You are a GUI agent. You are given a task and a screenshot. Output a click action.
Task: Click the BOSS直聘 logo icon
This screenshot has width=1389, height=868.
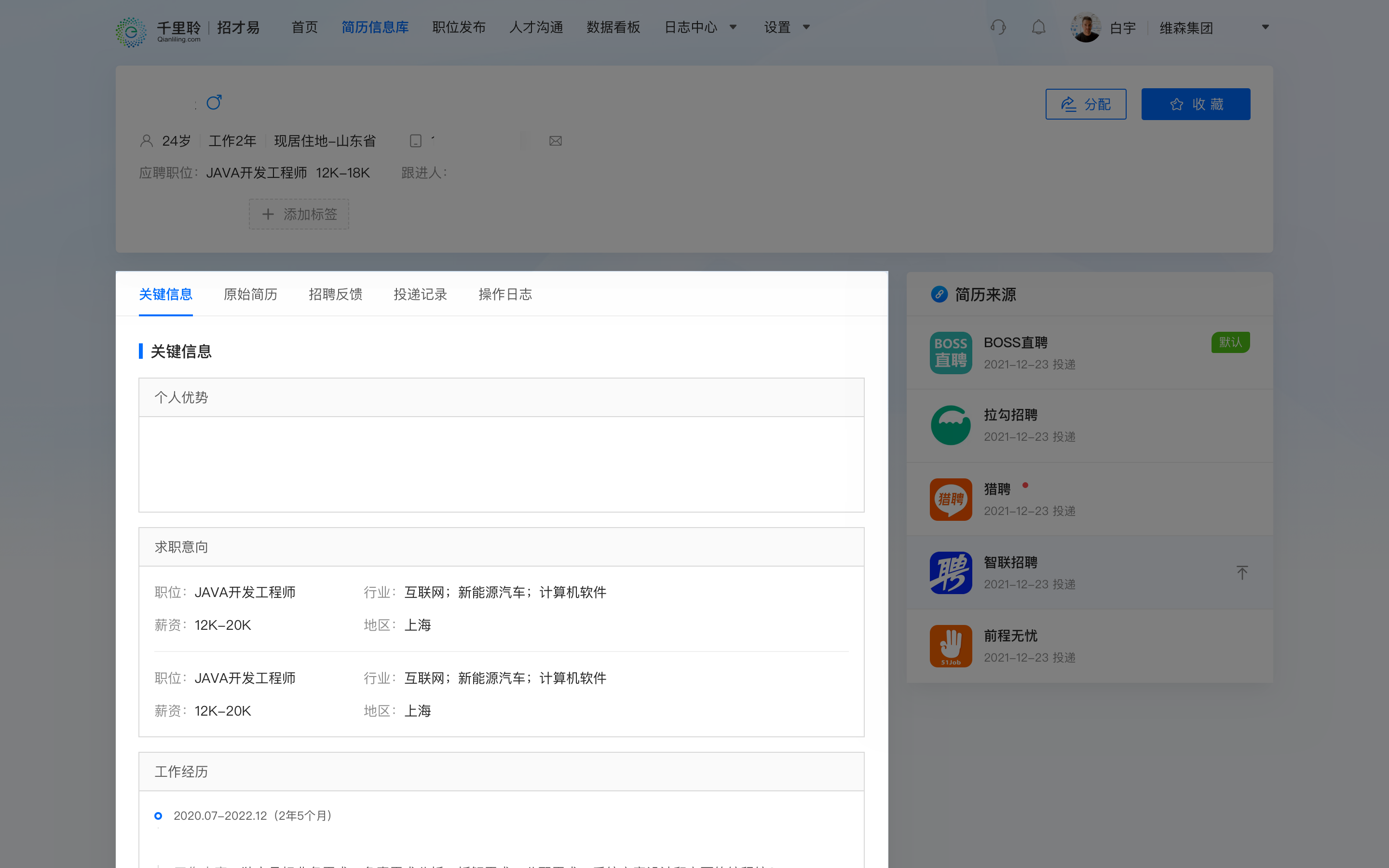951,353
